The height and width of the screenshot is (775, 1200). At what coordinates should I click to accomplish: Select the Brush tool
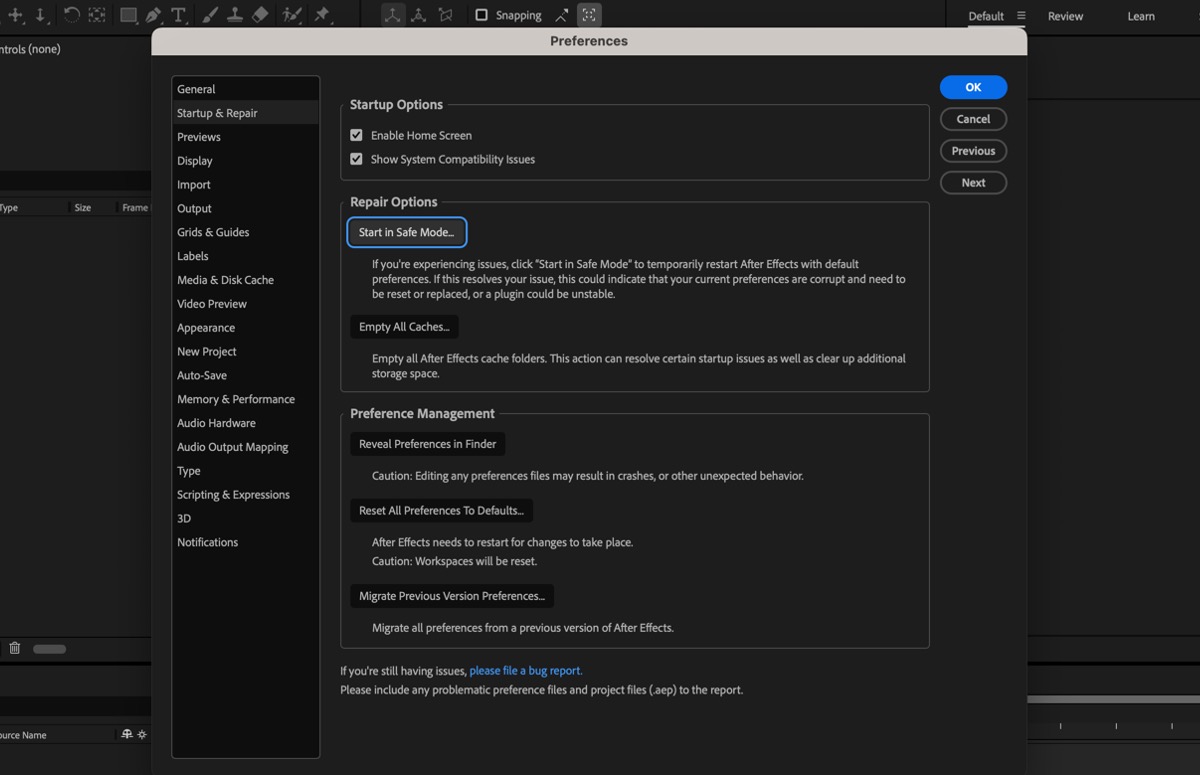click(x=212, y=15)
